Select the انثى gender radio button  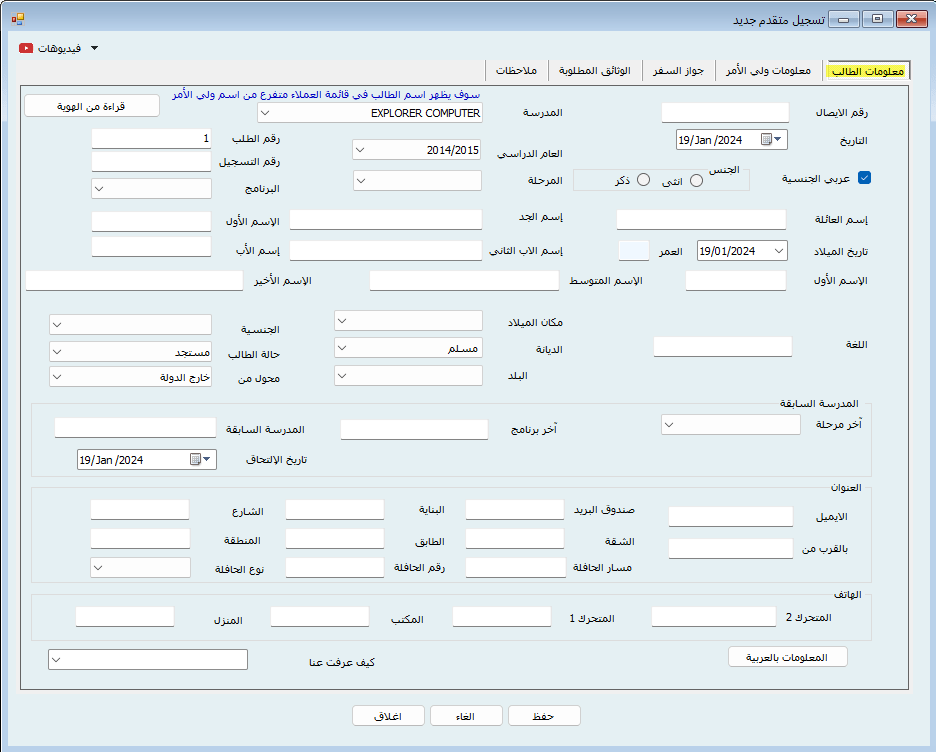[696, 181]
